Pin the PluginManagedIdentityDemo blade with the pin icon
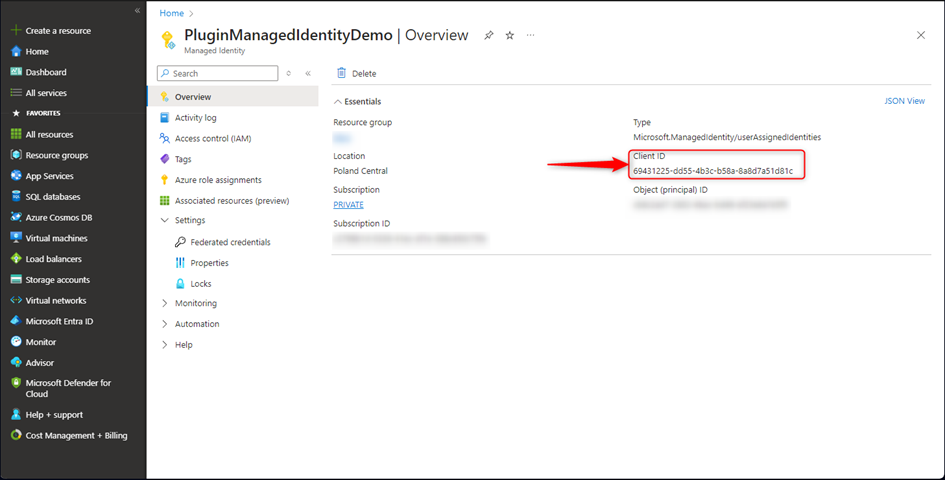Screen dimensions: 945x480 tap(489, 36)
